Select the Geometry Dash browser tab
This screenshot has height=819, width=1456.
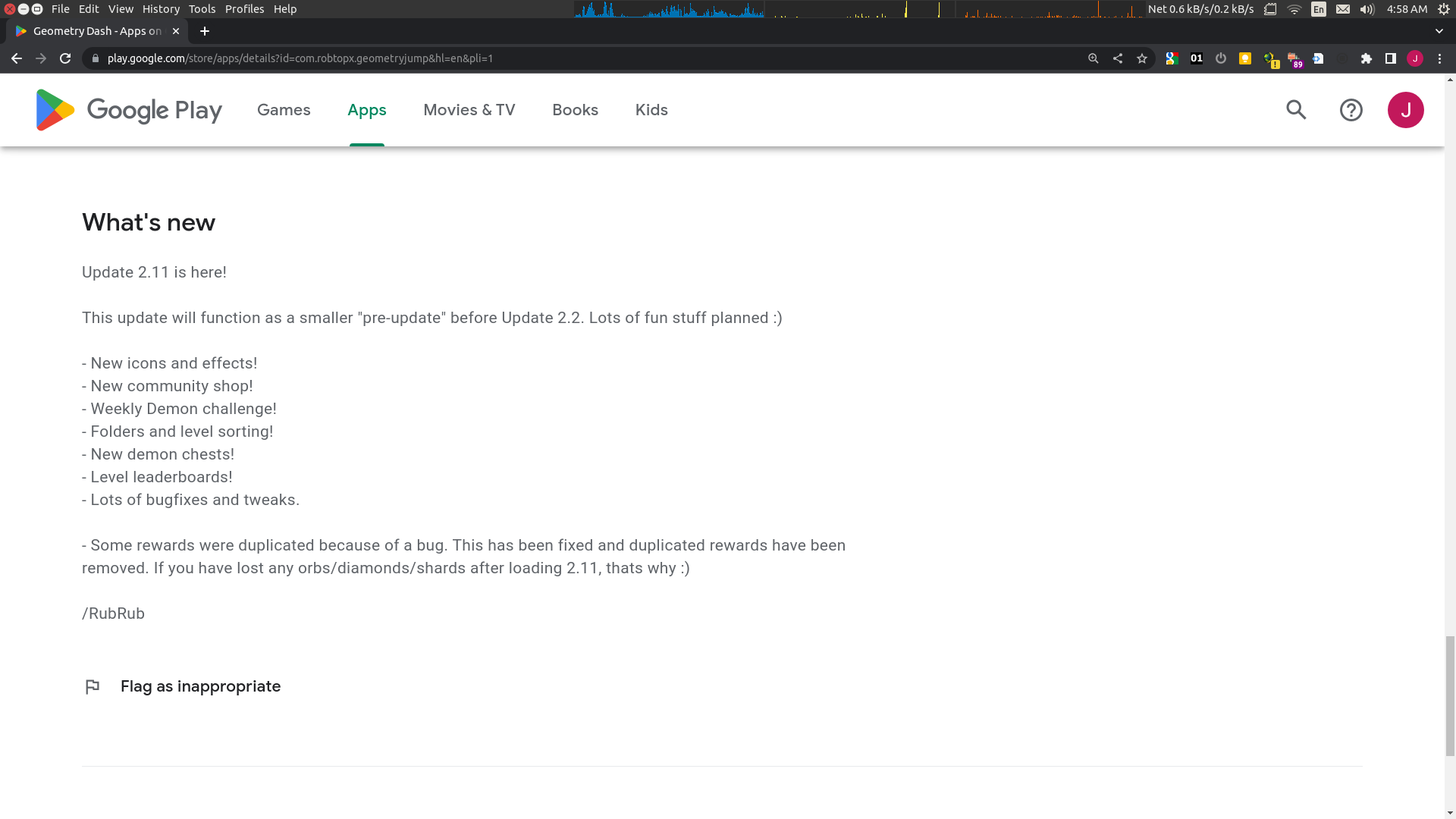[97, 31]
